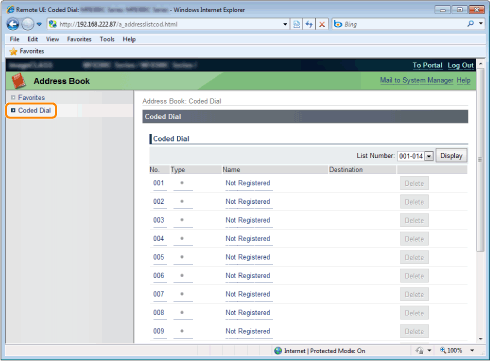Select Coded Dial in the sidebar
490x361 pixels.
coord(34,110)
